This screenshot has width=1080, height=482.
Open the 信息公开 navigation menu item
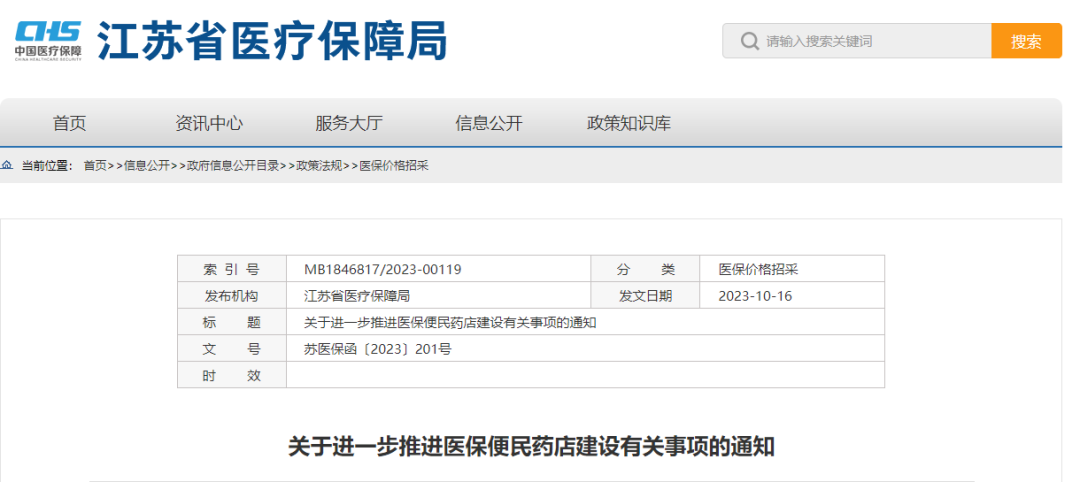[488, 124]
